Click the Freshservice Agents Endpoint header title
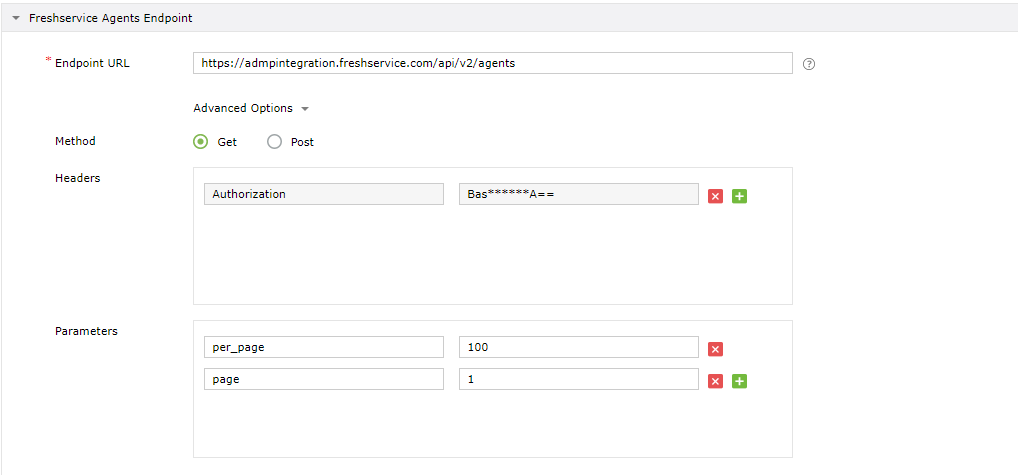Screen dimensions: 1018x475 click(x=111, y=18)
